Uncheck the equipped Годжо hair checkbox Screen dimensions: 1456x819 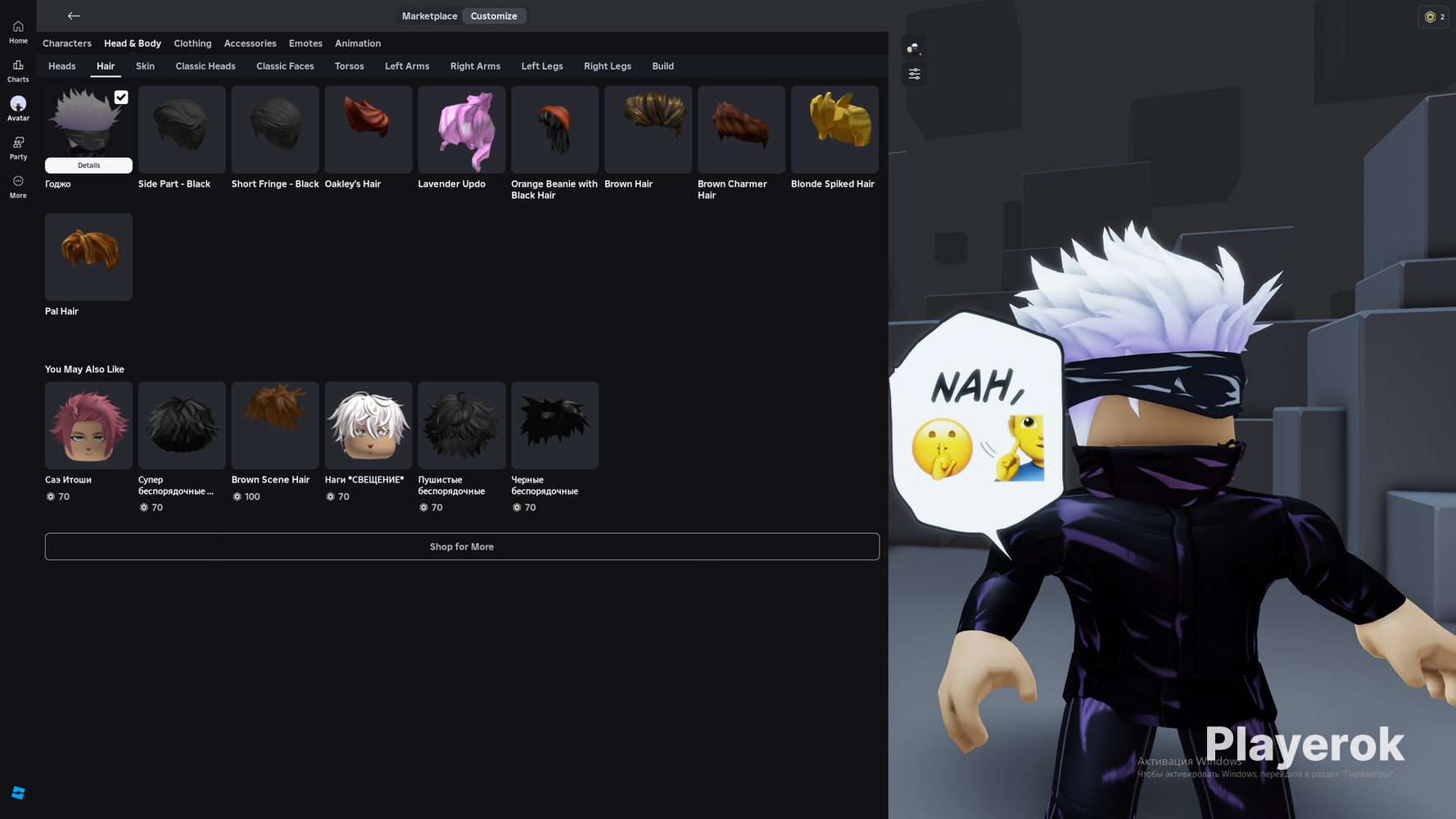tap(121, 97)
